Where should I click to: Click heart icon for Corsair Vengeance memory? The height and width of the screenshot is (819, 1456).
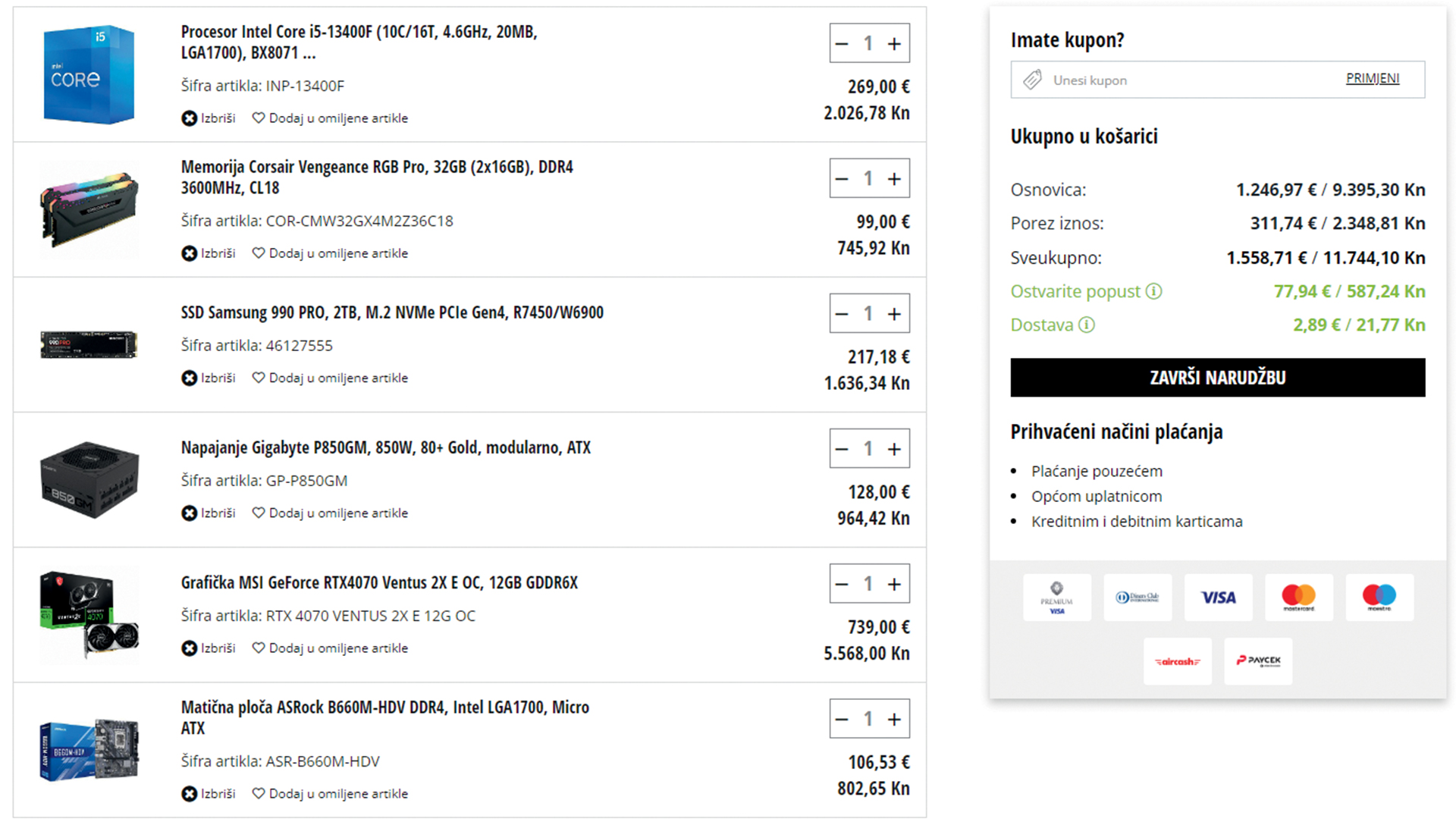[259, 253]
